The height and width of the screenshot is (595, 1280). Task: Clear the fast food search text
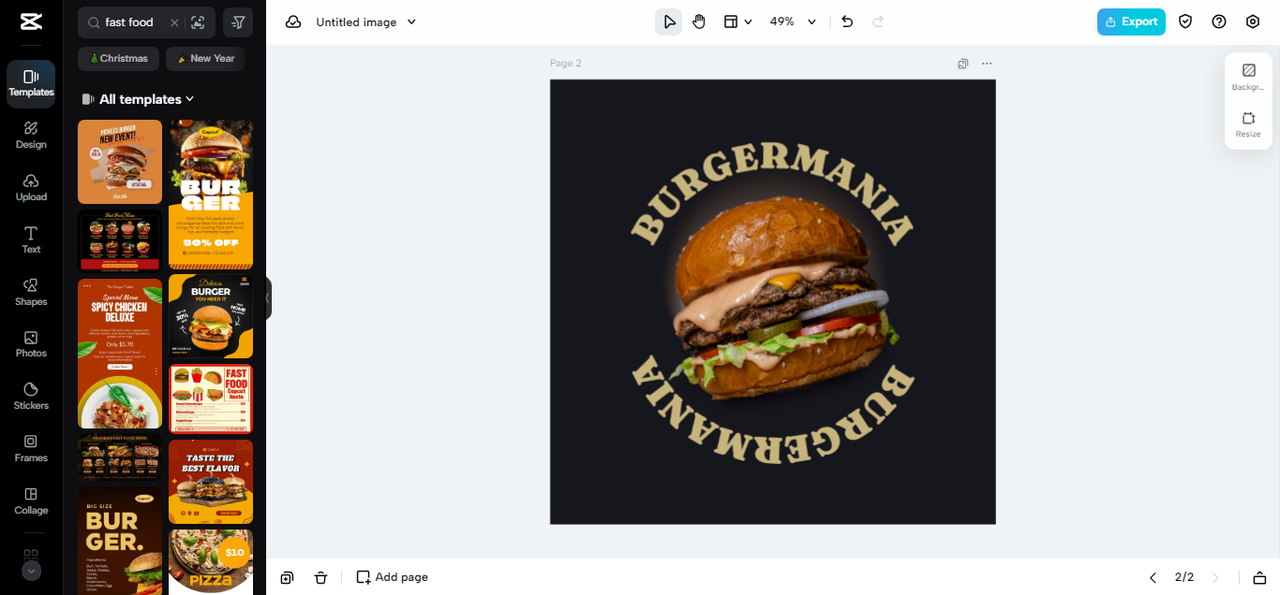click(174, 22)
